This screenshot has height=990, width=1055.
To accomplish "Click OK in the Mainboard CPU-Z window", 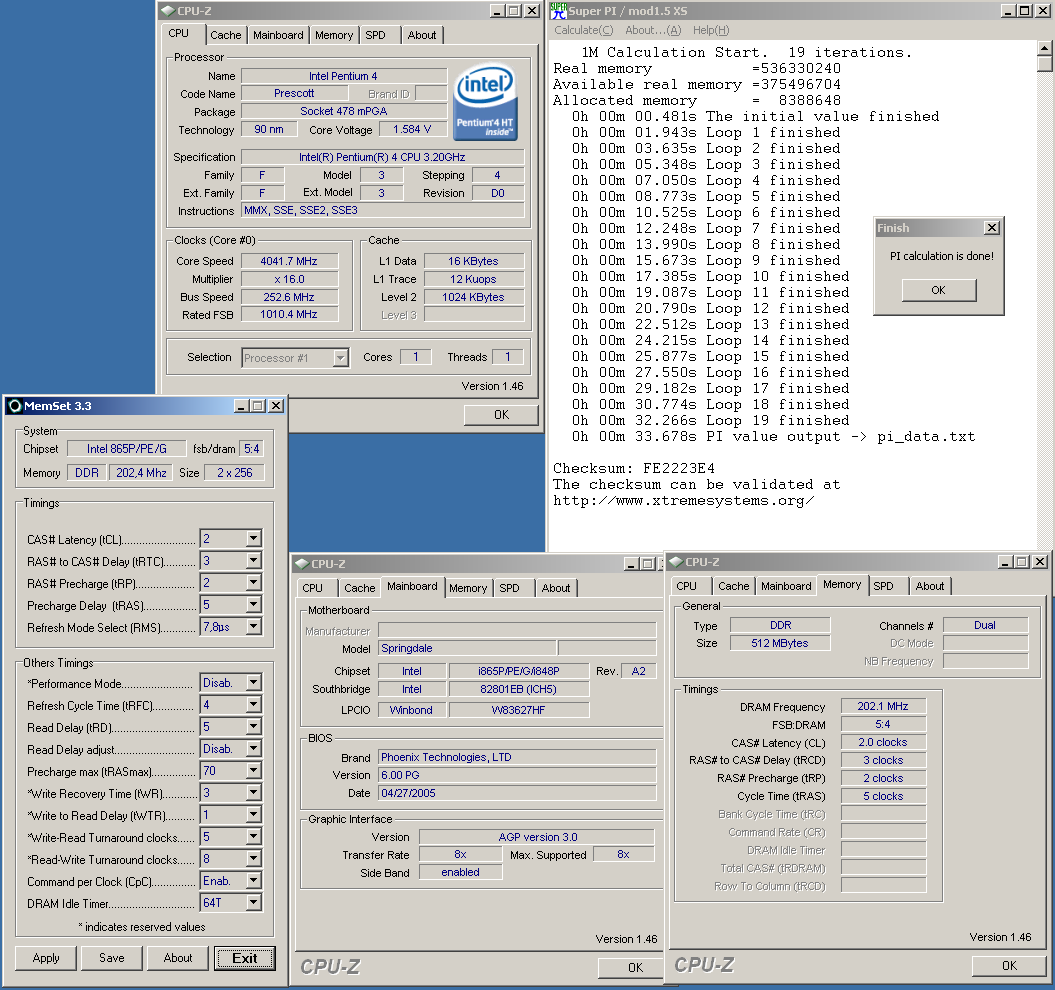I will [630, 967].
